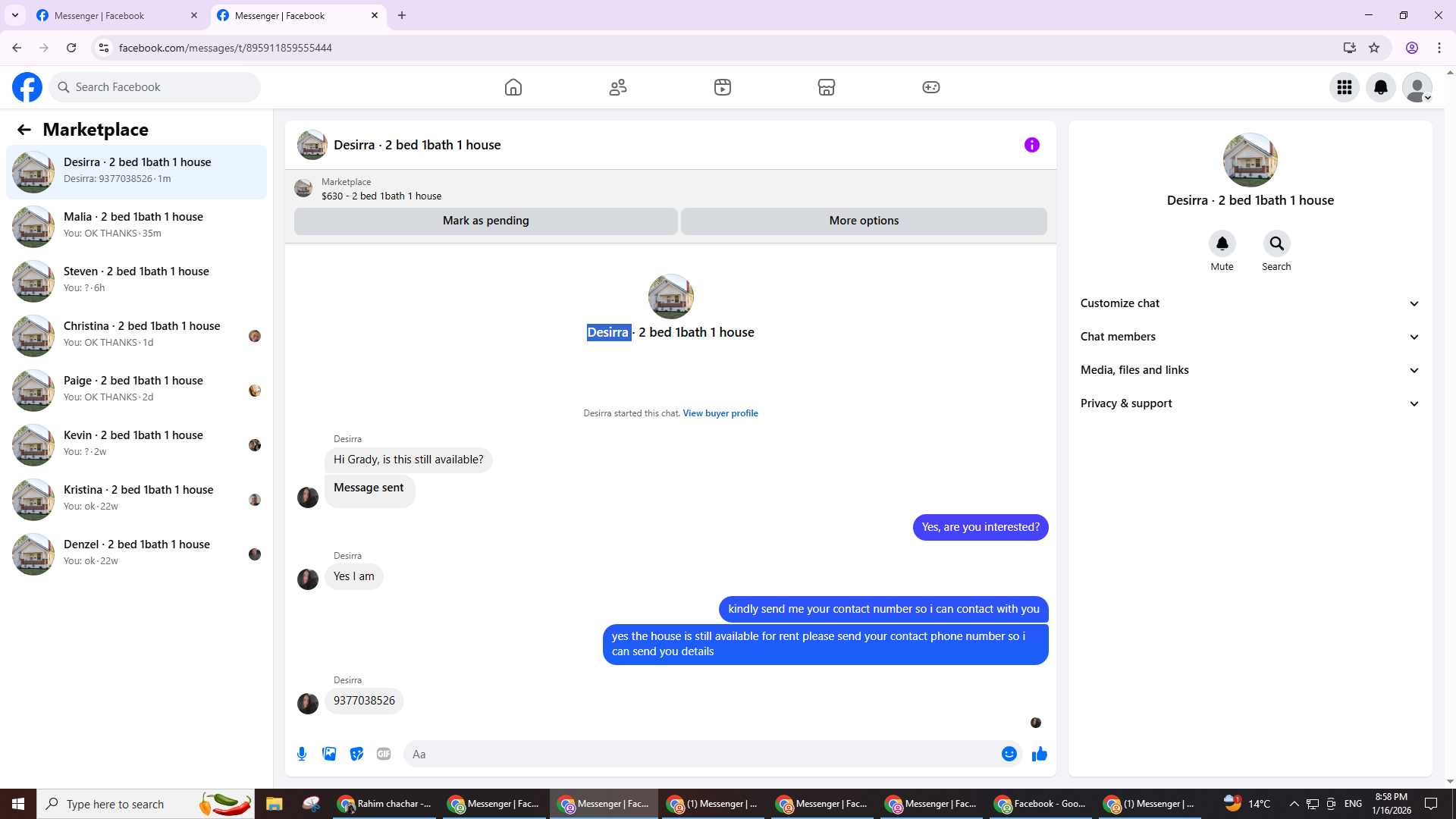Viewport: 1456px width, 819px height.
Task: Open View buyer profile link
Action: [x=720, y=413]
